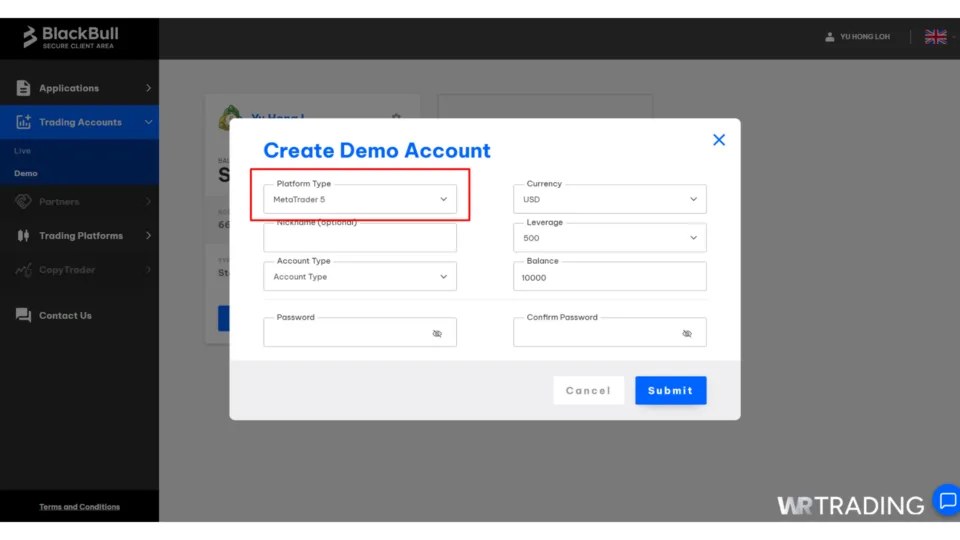The image size is (960, 540).
Task: Open the Platform Type dropdown
Action: pyautogui.click(x=360, y=199)
